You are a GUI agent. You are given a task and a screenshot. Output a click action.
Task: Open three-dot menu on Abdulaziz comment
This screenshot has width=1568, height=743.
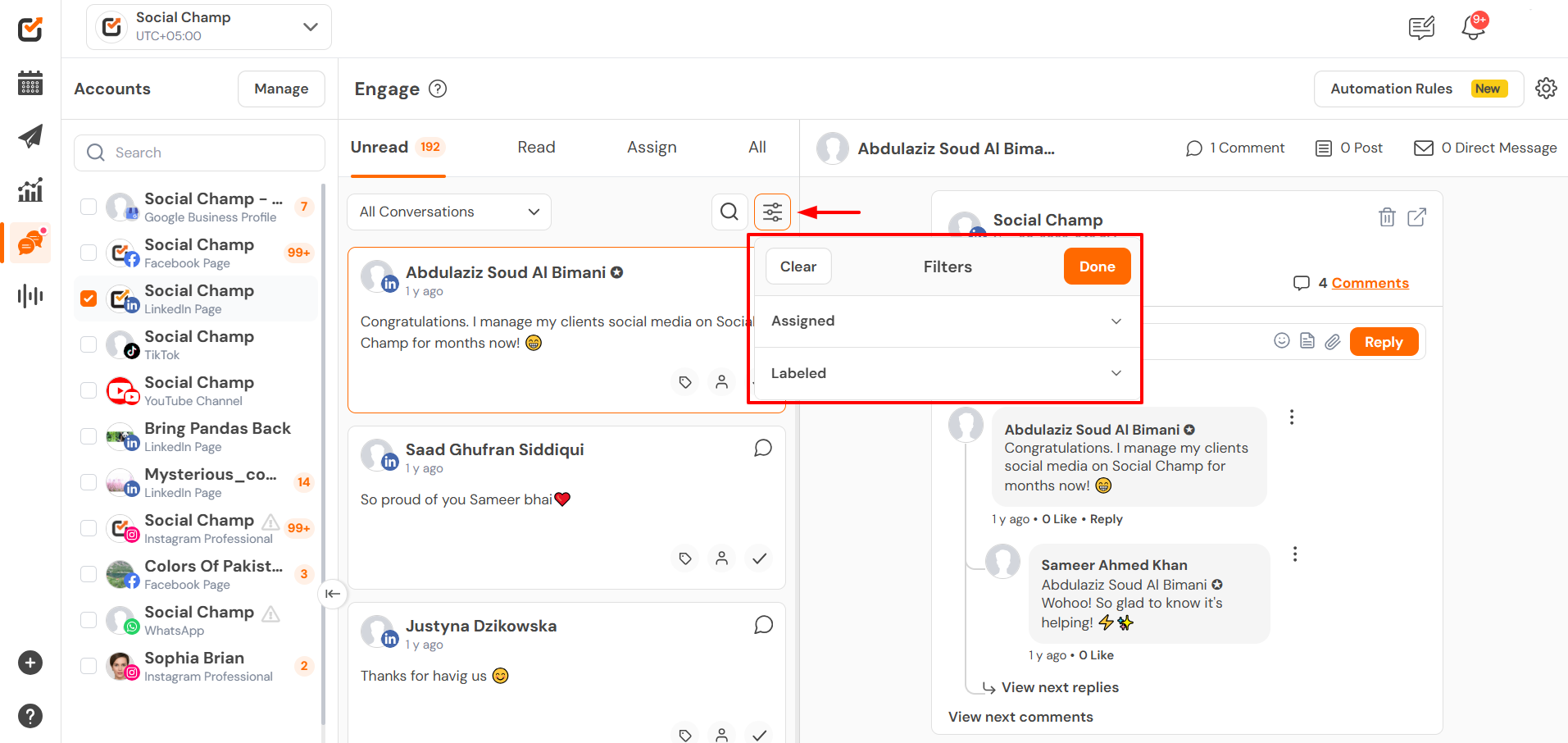coord(1292,417)
